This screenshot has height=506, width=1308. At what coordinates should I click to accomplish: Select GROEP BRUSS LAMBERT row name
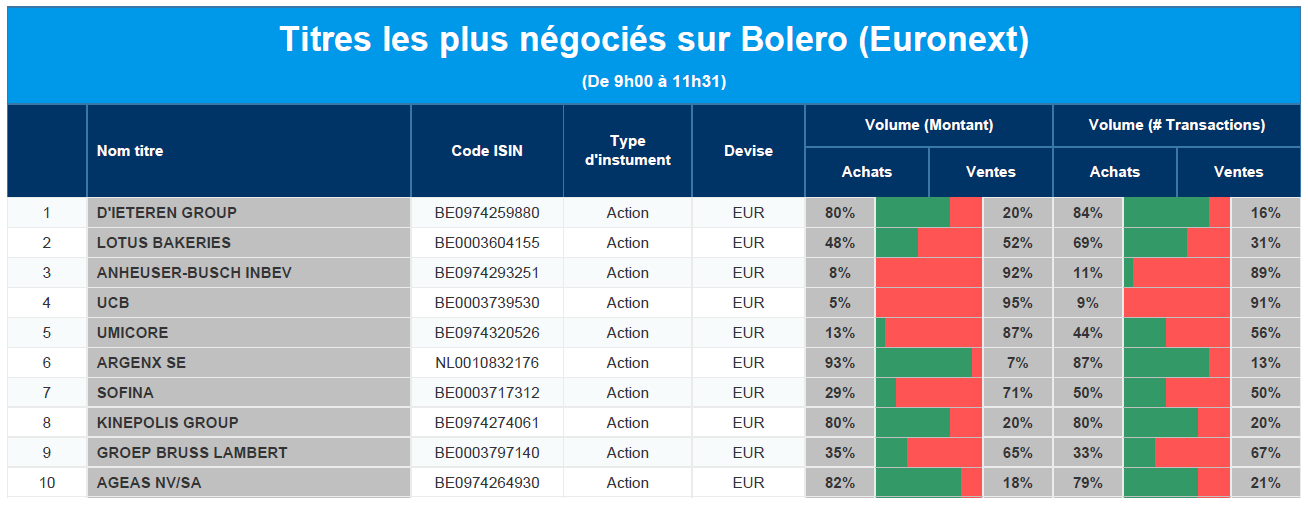[x=192, y=453]
